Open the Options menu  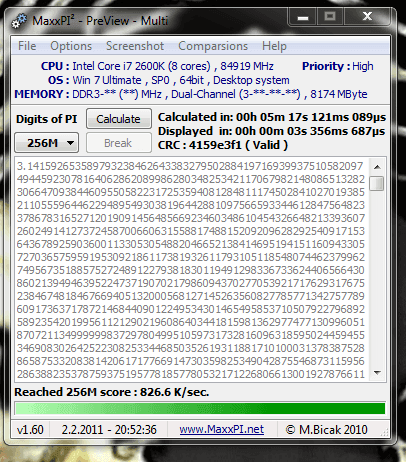pyautogui.click(x=71, y=46)
